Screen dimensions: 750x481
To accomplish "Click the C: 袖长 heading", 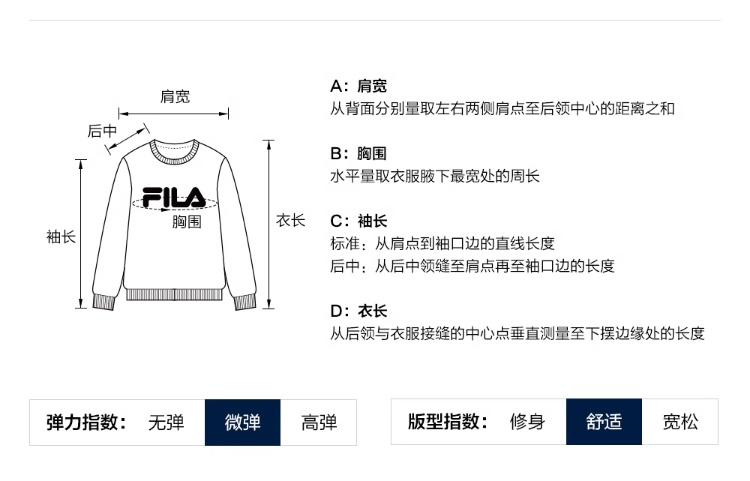I will 359,221.
